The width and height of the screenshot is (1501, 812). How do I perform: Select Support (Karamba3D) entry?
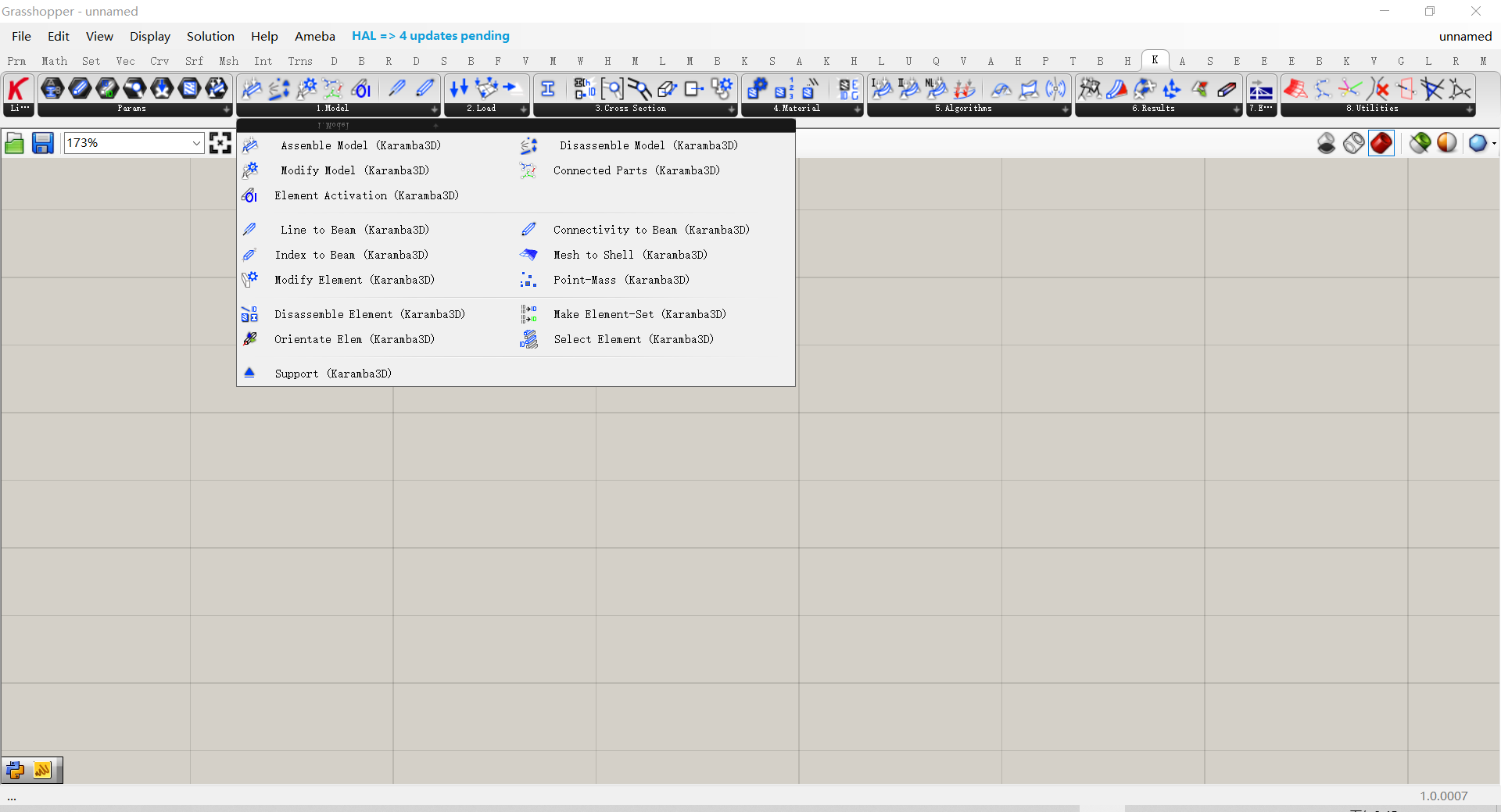333,374
